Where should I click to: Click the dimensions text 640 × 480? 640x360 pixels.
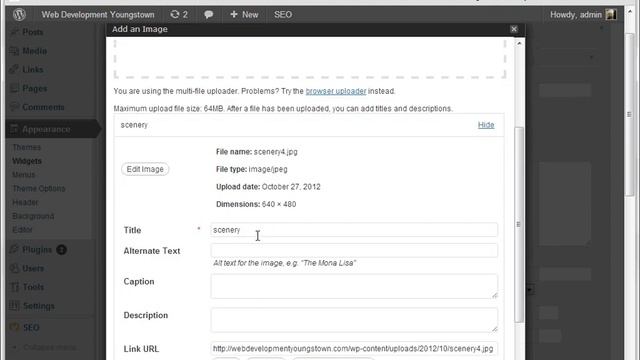pos(279,204)
